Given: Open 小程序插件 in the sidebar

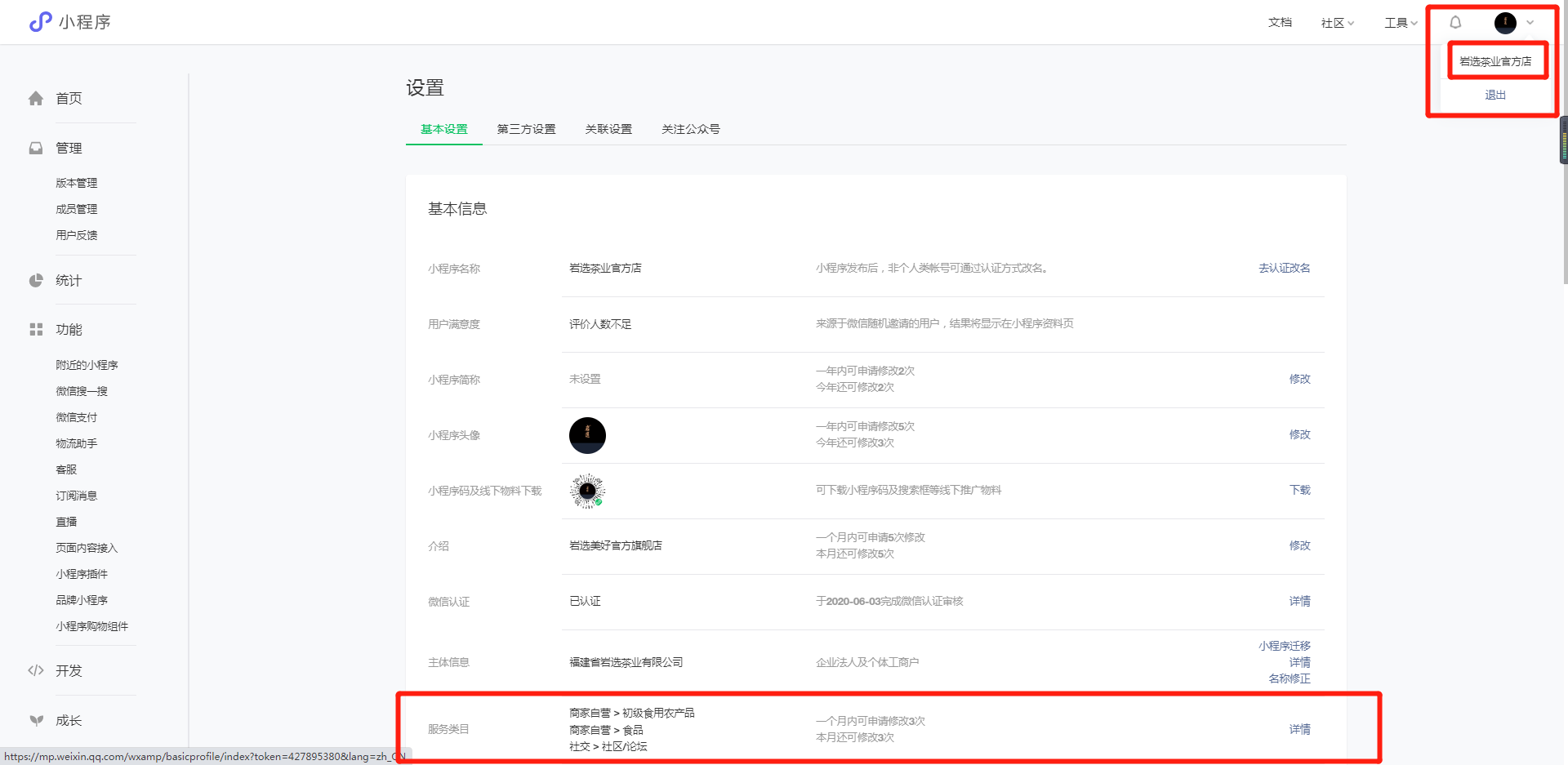Looking at the screenshot, I should point(82,574).
